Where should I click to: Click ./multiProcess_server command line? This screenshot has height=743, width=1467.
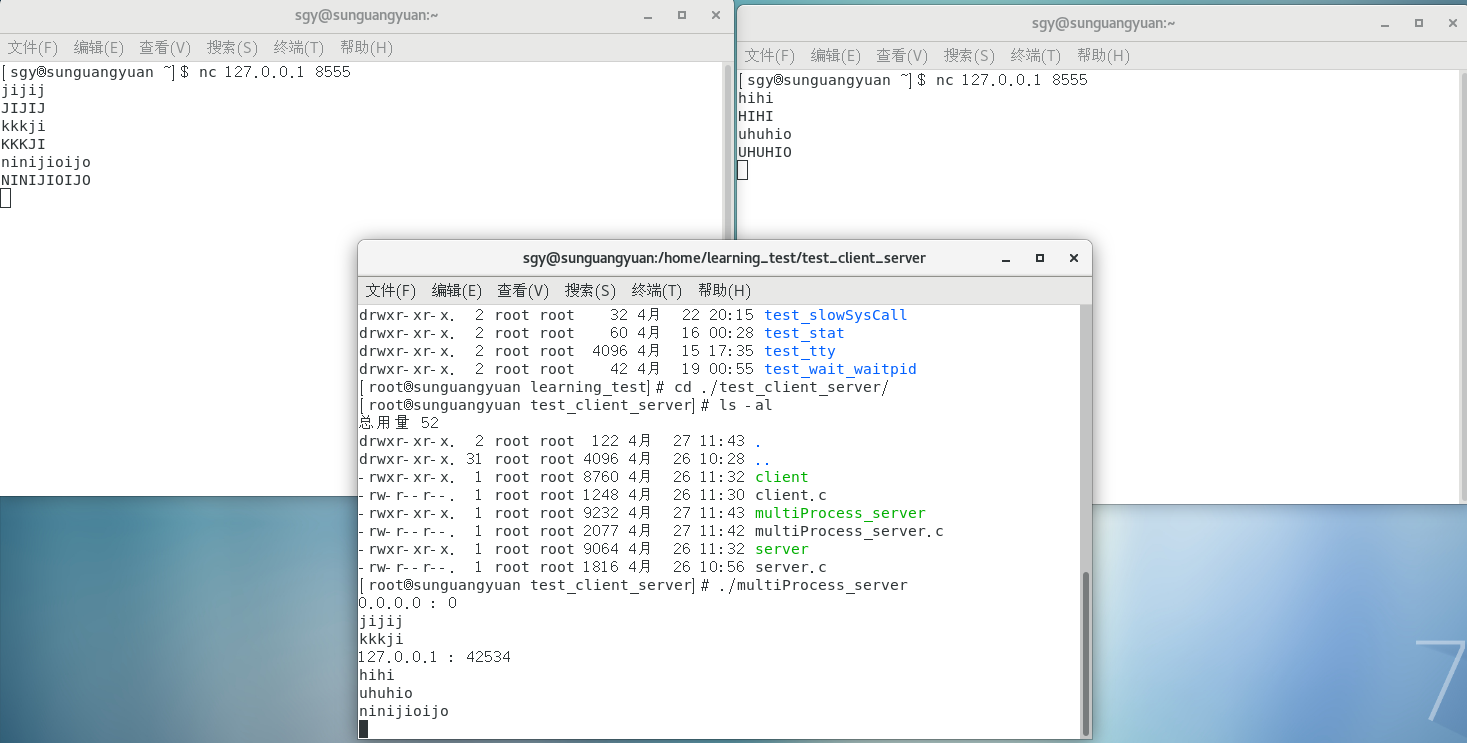coord(813,585)
